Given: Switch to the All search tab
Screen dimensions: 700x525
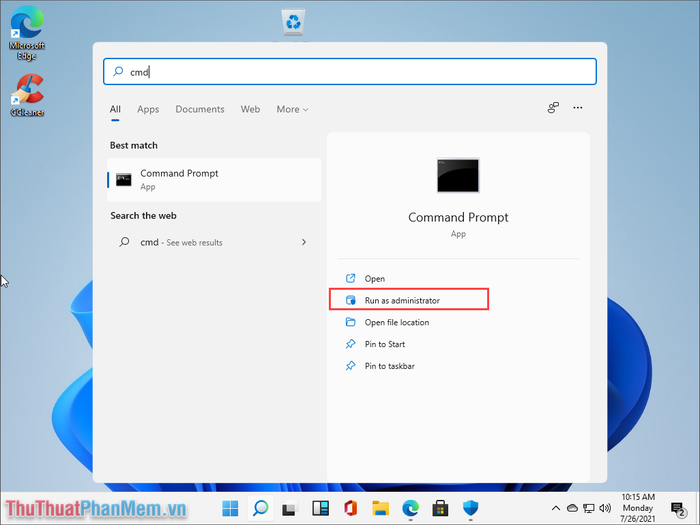Looking at the screenshot, I should pos(115,109).
